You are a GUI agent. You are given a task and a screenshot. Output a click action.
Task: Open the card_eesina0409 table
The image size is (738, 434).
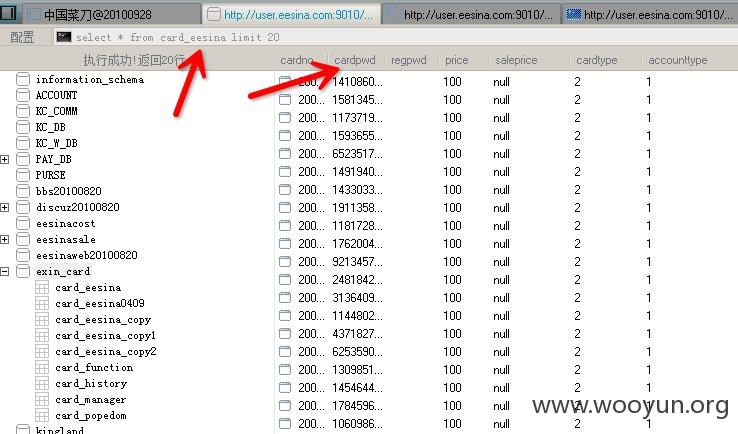tap(100, 303)
